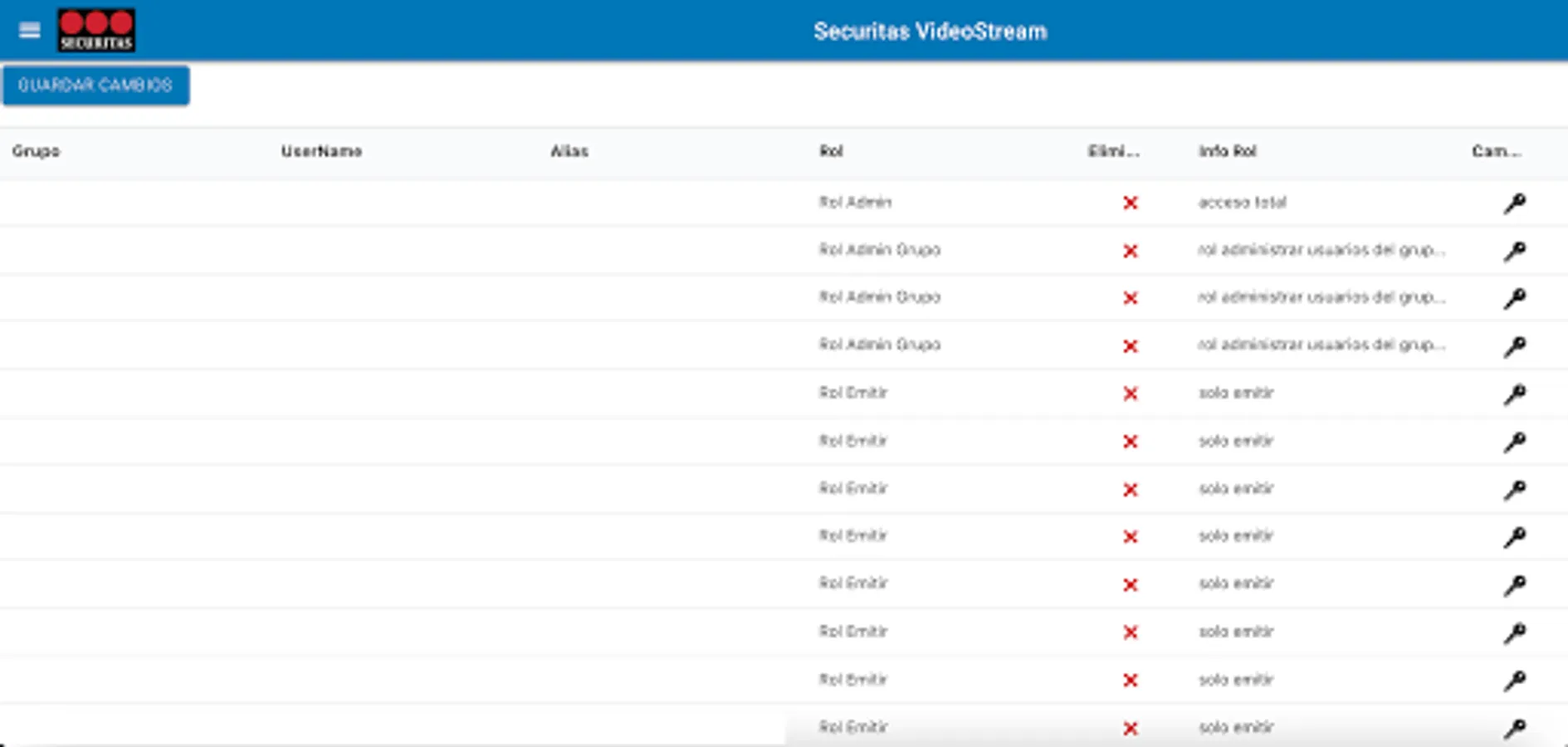Select the Alias column header
This screenshot has width=1568, height=747.
pos(570,151)
